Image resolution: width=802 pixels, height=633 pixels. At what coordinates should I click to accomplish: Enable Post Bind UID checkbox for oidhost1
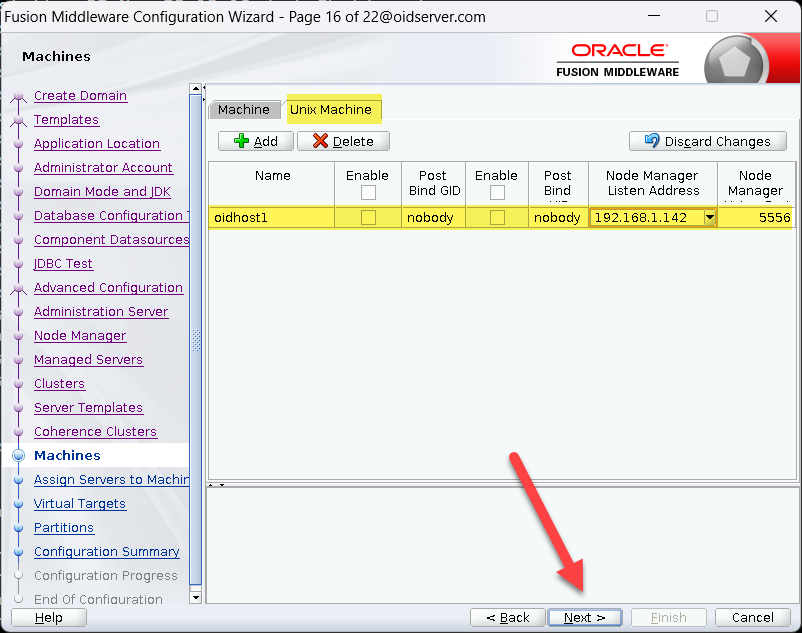pos(497,217)
